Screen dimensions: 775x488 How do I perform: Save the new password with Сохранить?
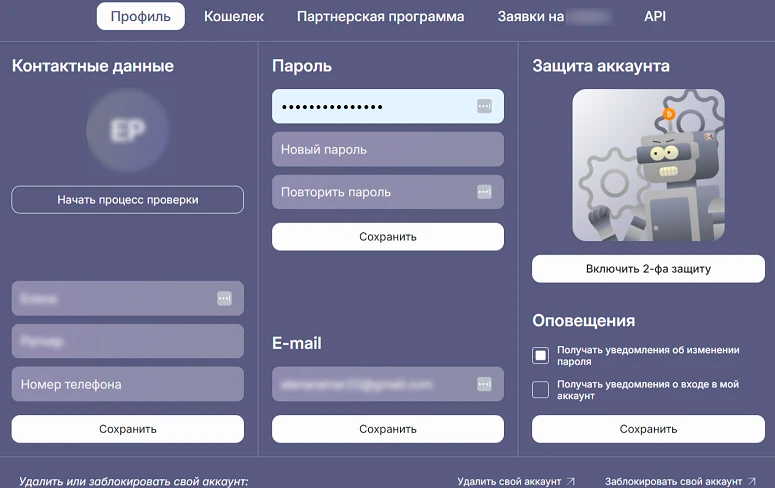pos(388,237)
